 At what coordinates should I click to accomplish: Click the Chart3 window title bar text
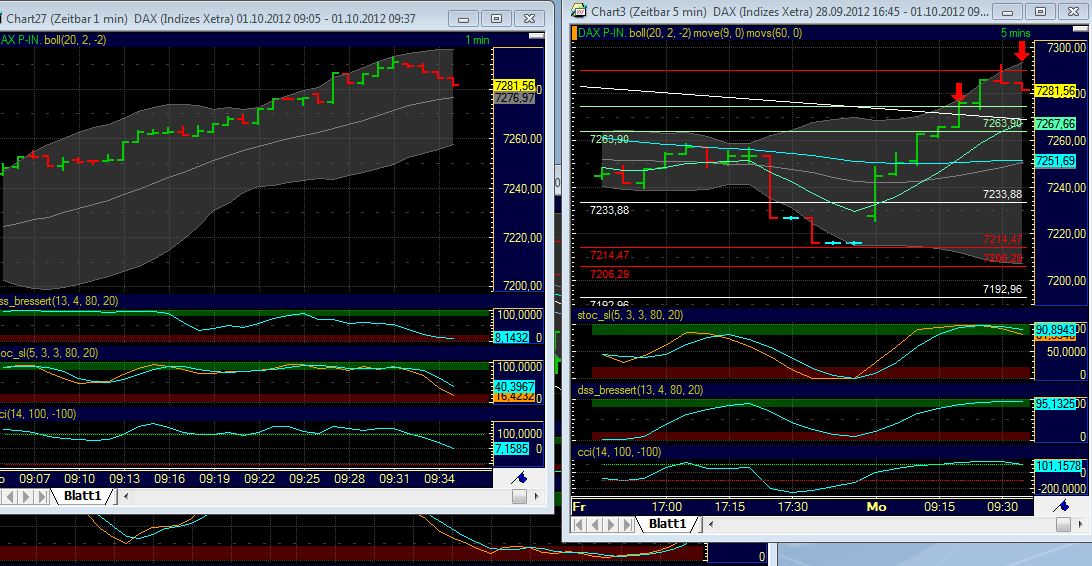point(790,11)
